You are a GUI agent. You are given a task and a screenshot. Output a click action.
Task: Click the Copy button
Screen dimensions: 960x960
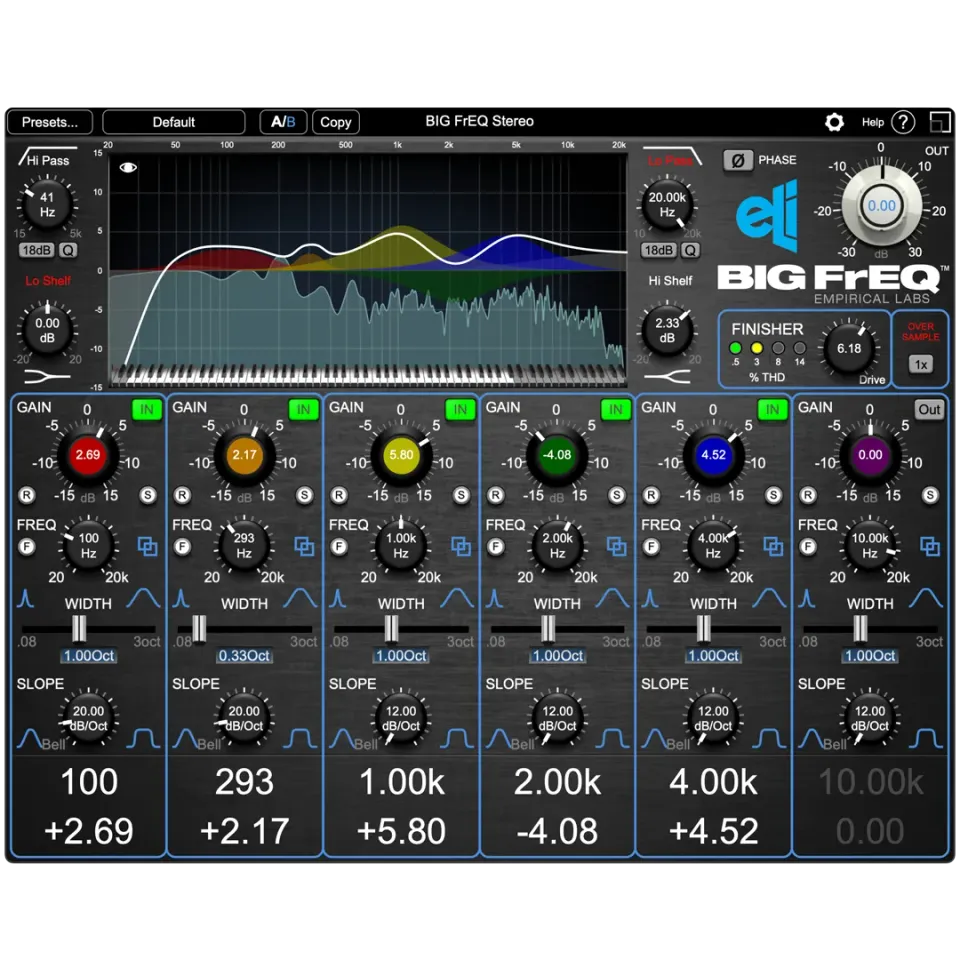click(336, 122)
